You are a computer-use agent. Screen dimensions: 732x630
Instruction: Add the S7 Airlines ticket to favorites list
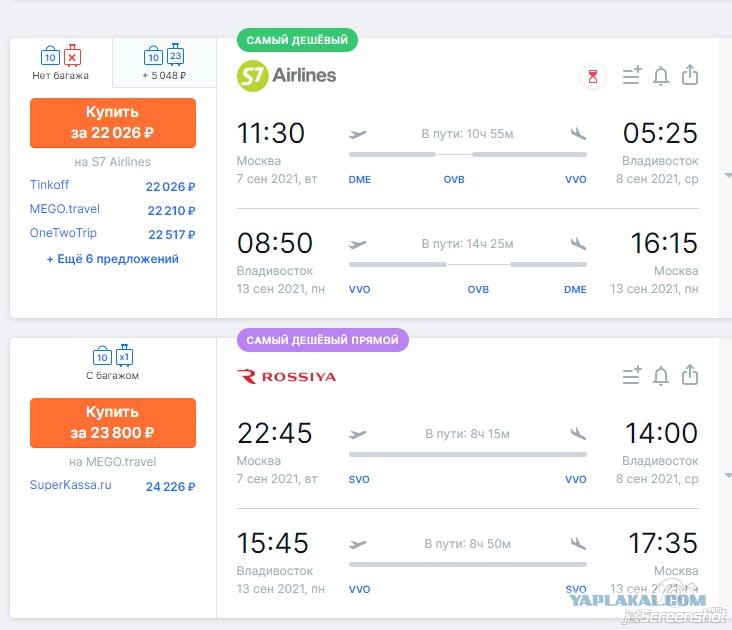point(632,75)
